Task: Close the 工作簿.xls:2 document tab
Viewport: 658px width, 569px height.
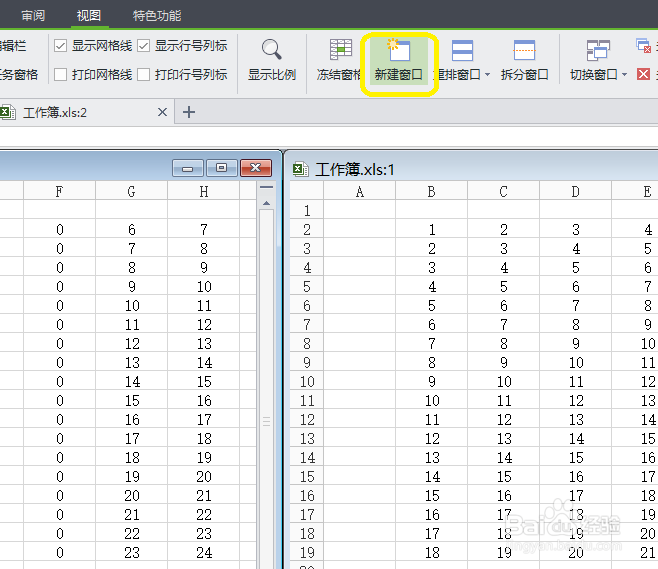Action: (x=162, y=112)
